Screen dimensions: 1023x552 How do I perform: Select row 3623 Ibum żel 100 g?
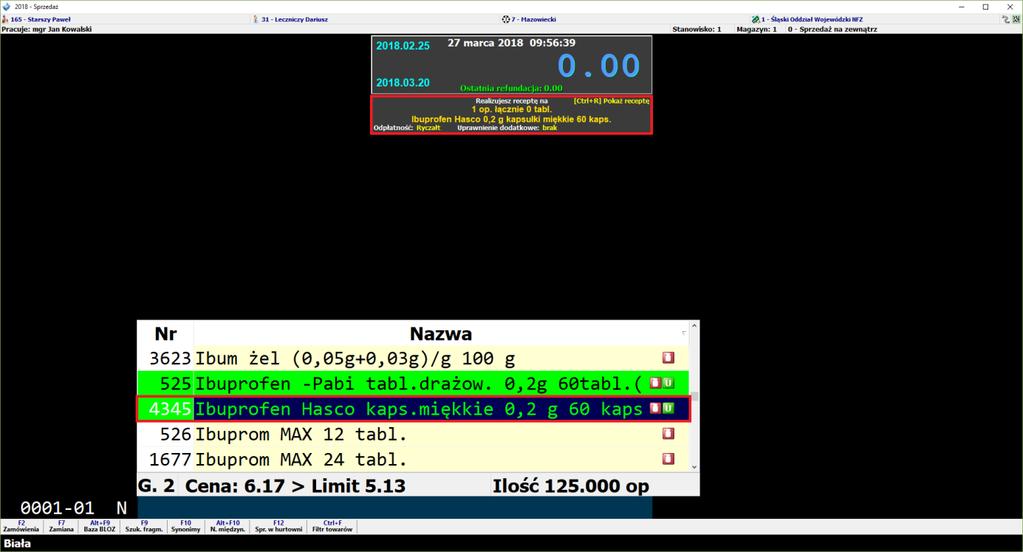point(413,358)
